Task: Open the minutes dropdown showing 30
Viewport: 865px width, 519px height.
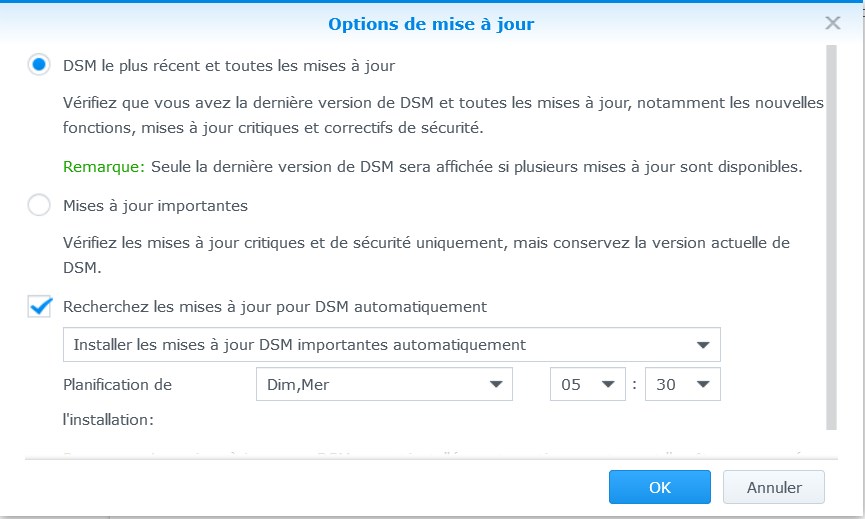Action: [683, 384]
